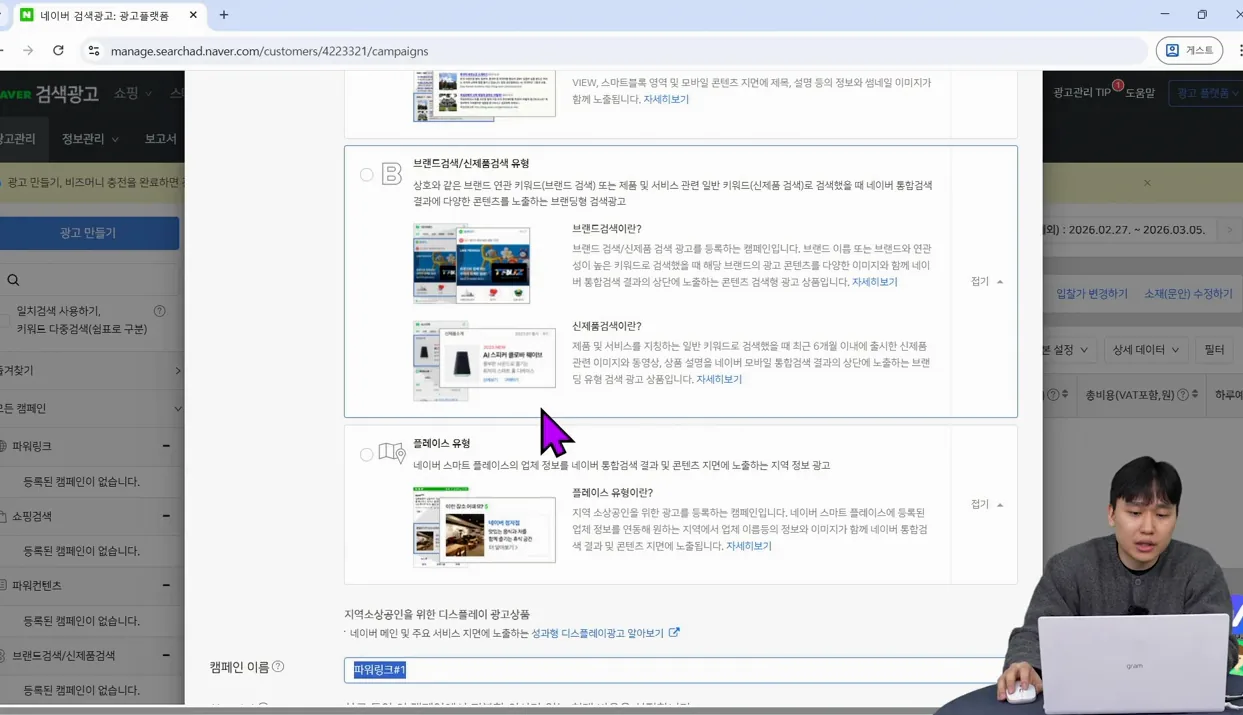Screen dimensions: 1243x715
Task: Collapse the 브랜드검색 section with 접기
Action: click(987, 282)
